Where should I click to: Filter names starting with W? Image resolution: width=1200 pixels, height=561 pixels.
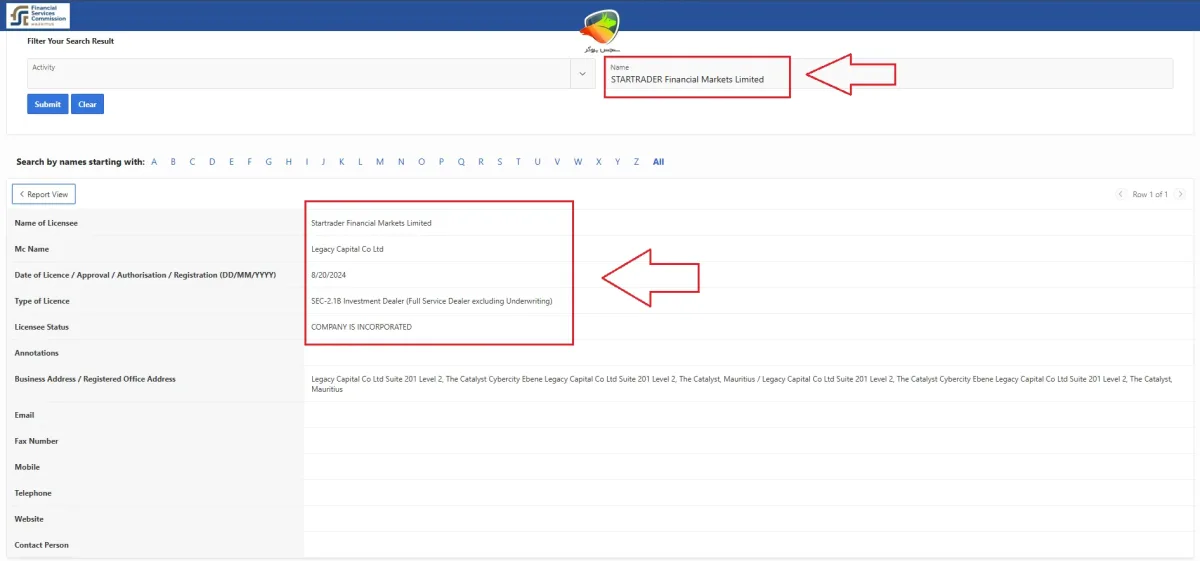(x=578, y=162)
